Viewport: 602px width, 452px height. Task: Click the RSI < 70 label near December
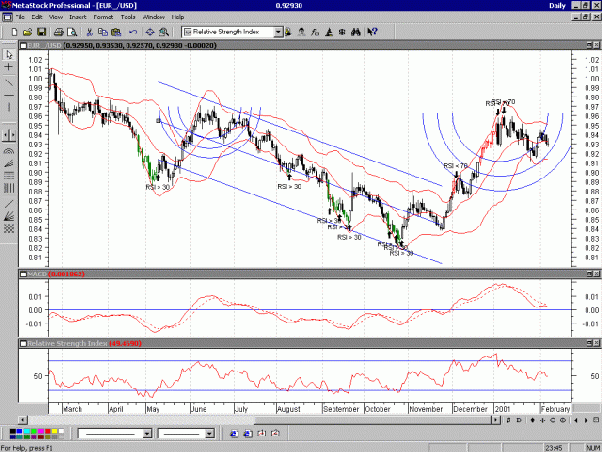(x=455, y=166)
